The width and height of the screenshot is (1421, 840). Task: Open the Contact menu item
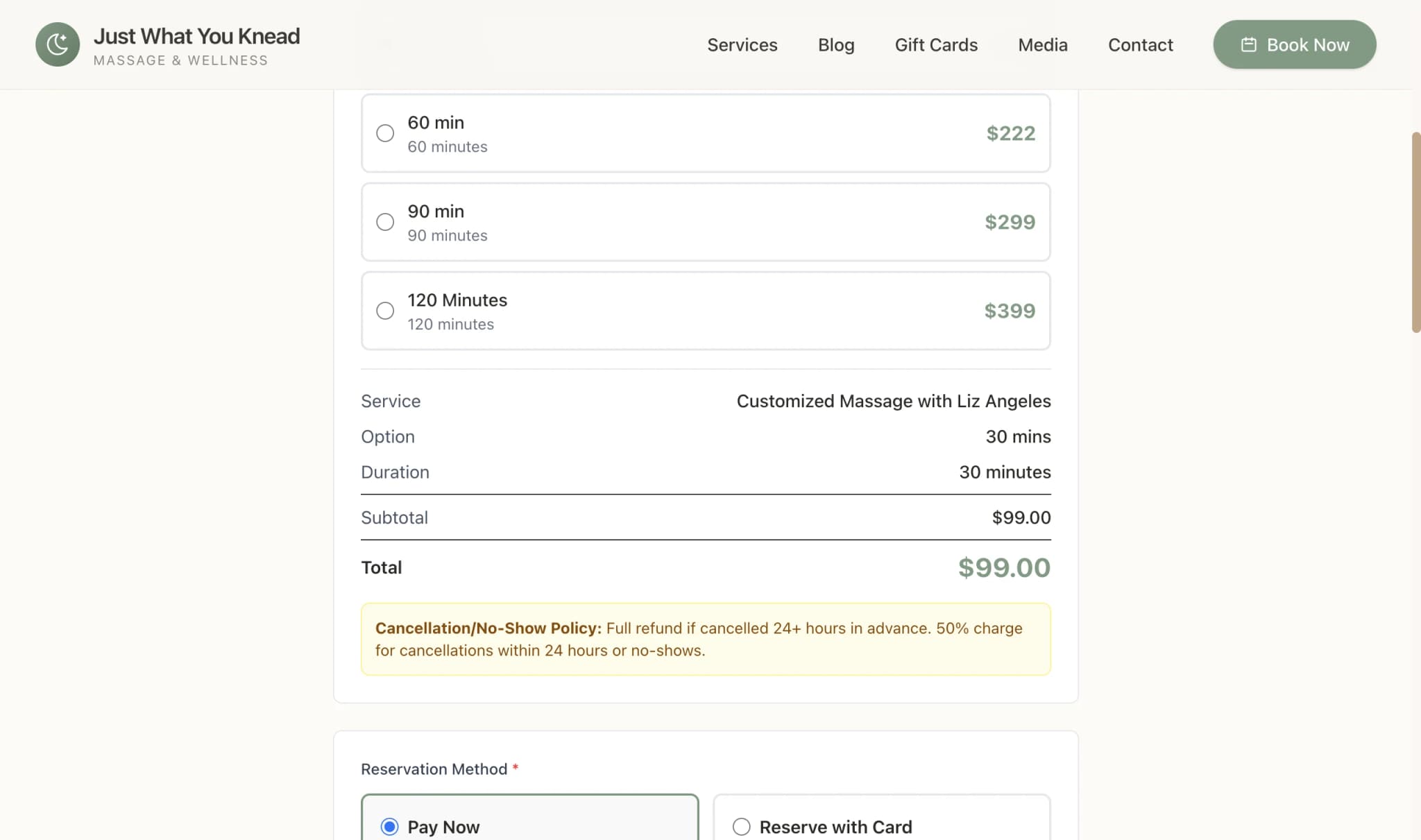1141,44
